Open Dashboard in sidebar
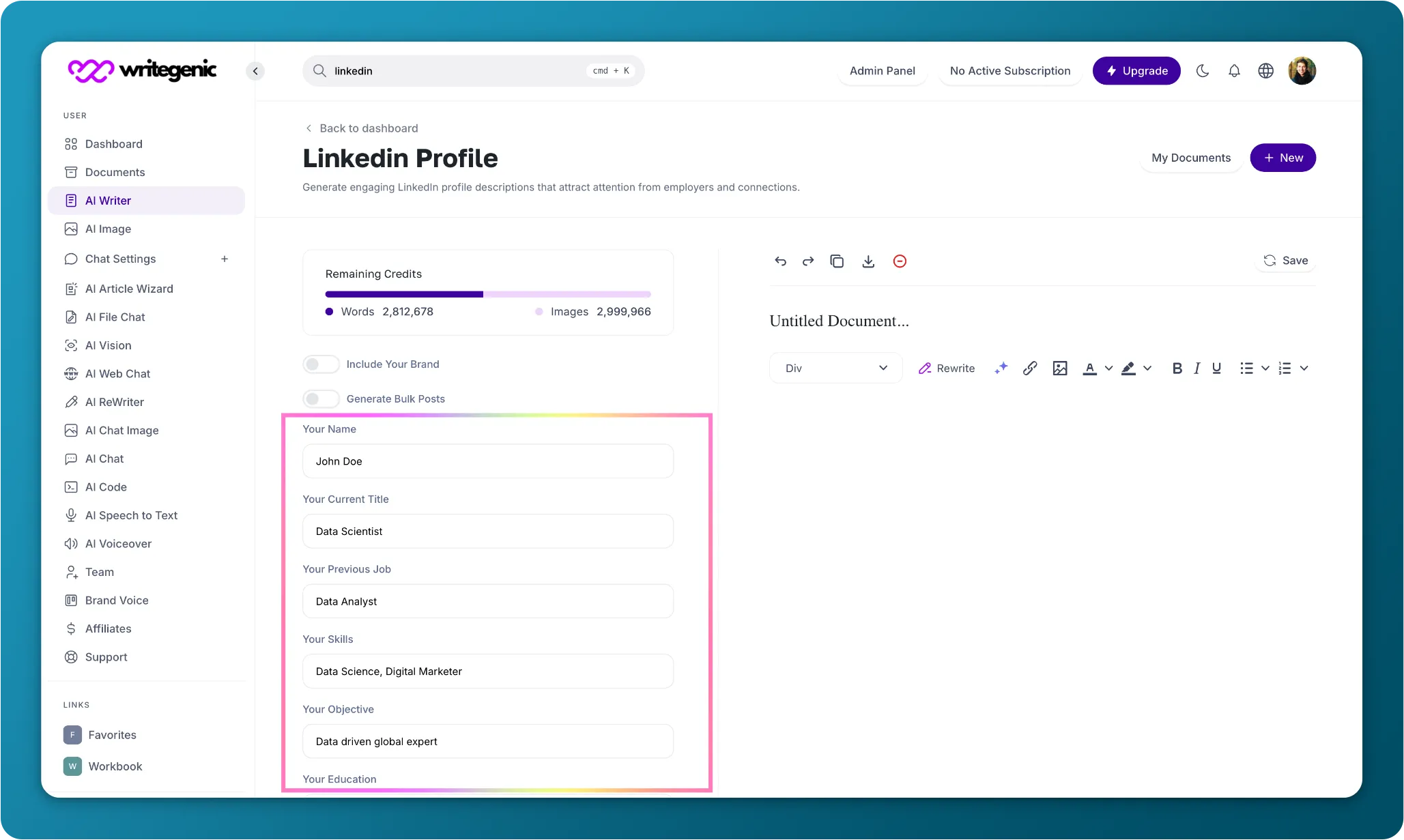1404x840 pixels. coord(146,144)
